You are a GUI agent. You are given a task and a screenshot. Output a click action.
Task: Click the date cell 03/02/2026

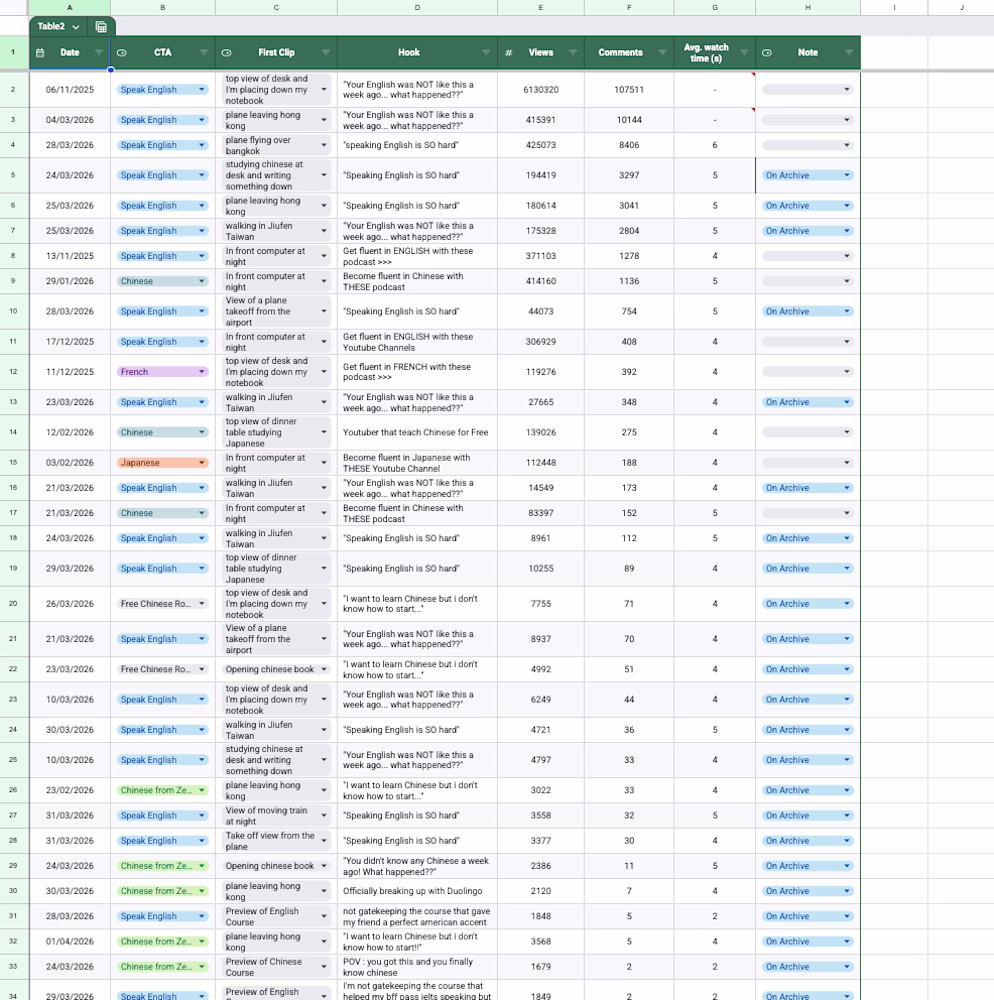tap(69, 462)
